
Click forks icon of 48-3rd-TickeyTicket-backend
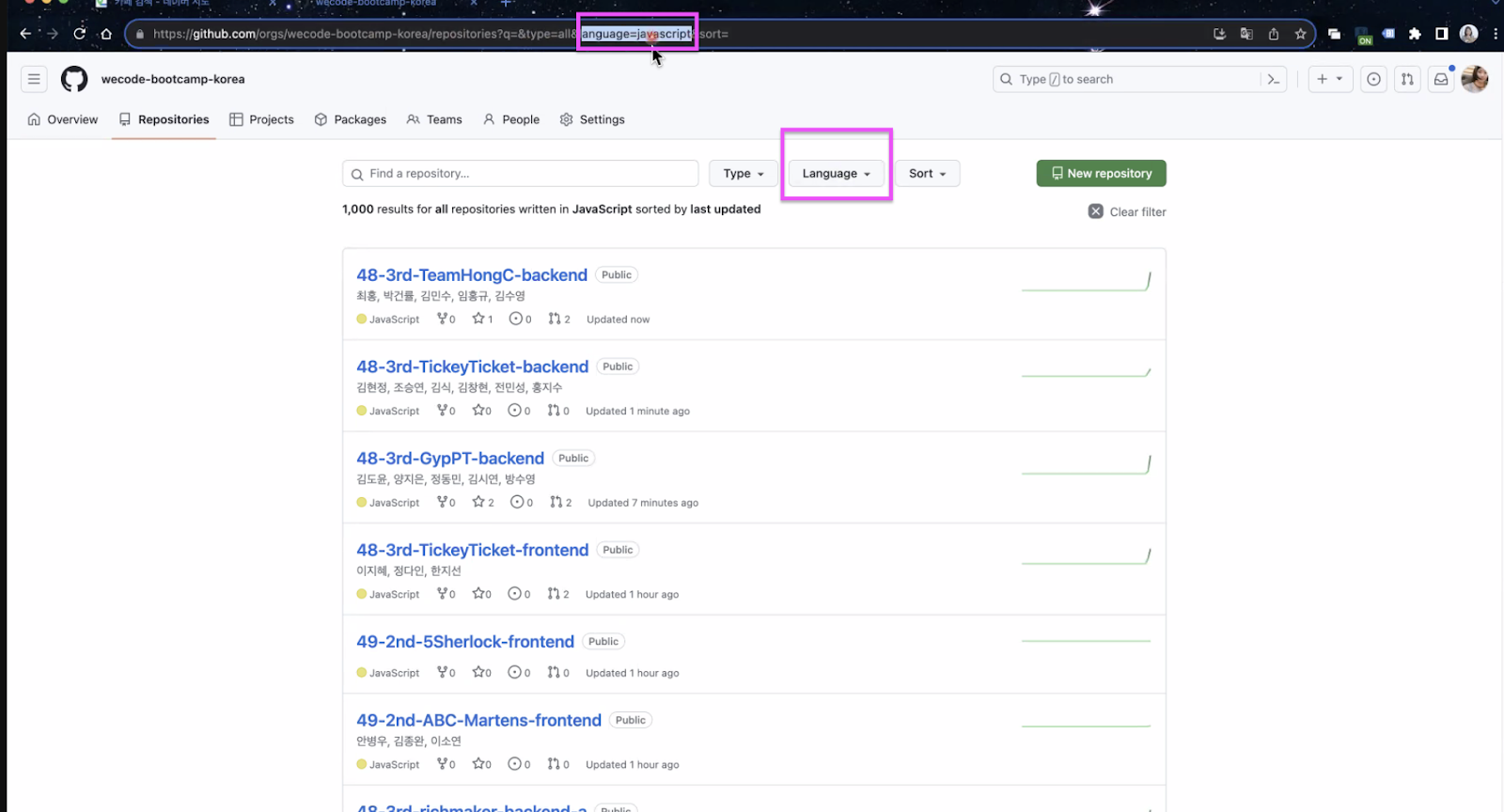tap(442, 411)
